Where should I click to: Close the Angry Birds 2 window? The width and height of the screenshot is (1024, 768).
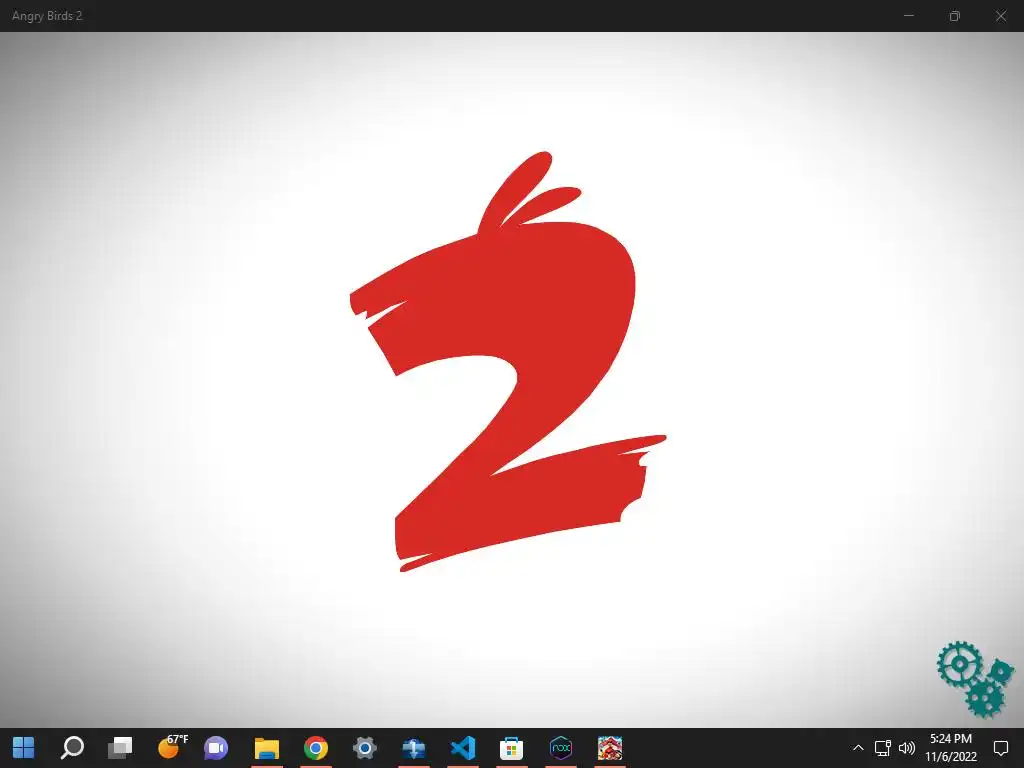coord(1000,16)
